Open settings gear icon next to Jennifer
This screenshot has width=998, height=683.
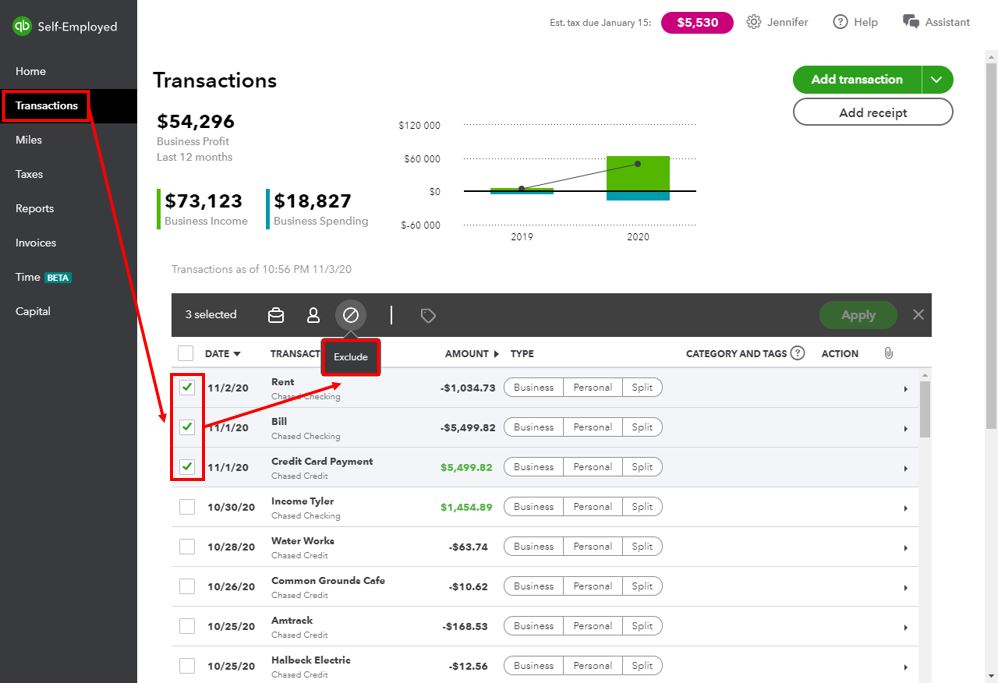[754, 22]
